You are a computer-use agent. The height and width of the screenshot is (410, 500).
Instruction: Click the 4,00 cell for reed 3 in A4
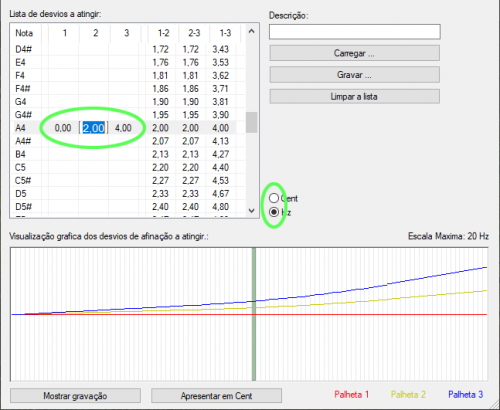[123, 128]
